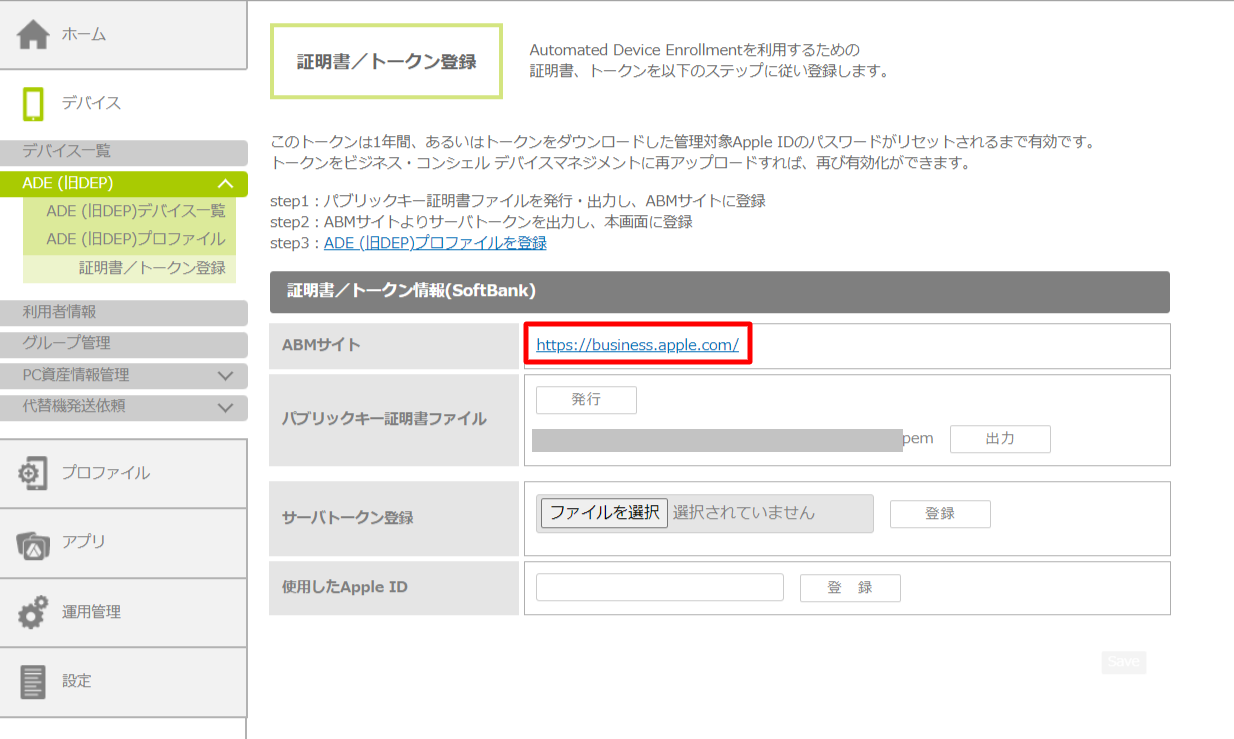Image resolution: width=1234 pixels, height=739 pixels.
Task: Click the Apps icon in sidebar
Action: (x=33, y=543)
